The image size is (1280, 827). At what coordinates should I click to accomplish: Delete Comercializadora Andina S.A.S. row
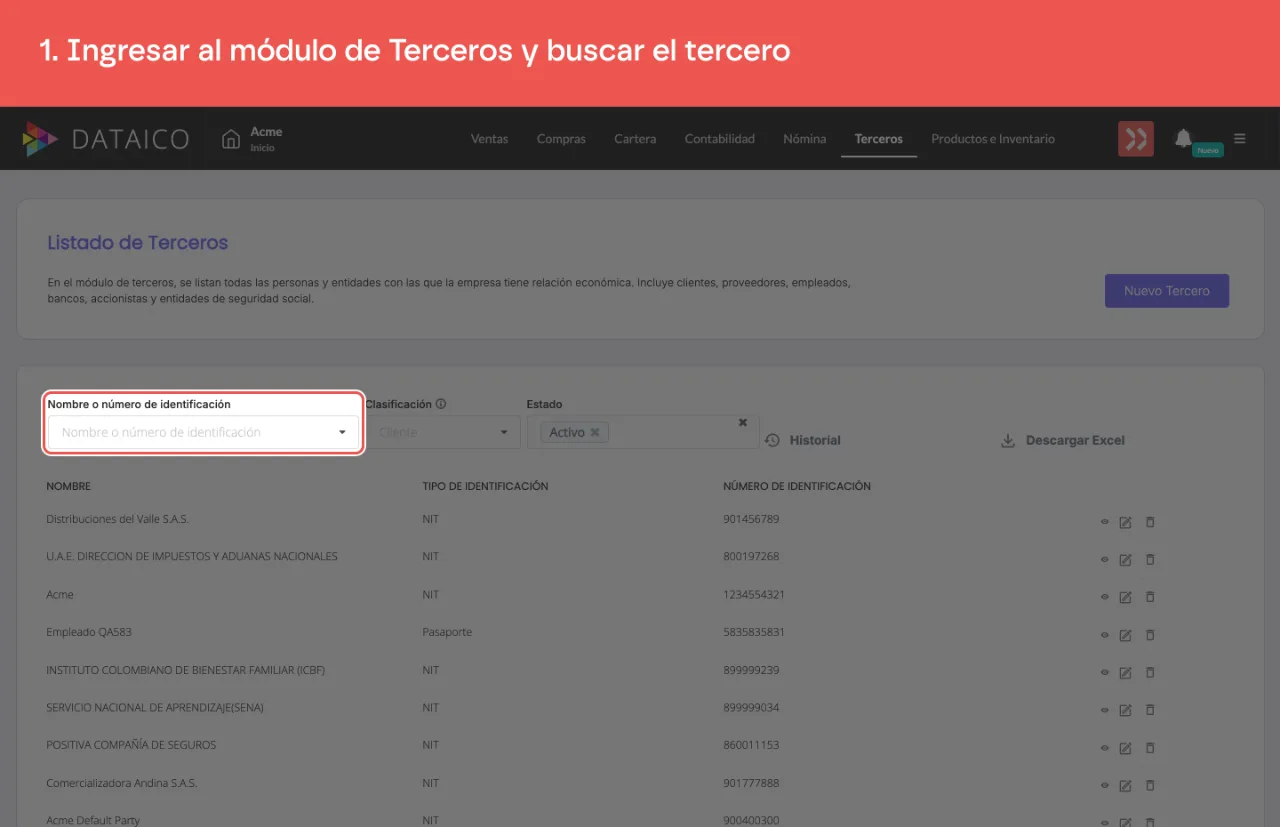[1150, 785]
